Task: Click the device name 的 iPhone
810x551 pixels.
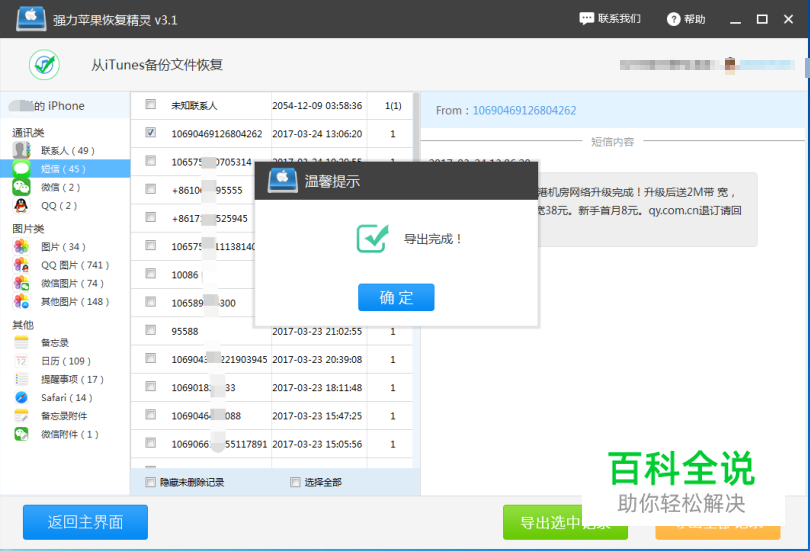Action: [x=59, y=106]
